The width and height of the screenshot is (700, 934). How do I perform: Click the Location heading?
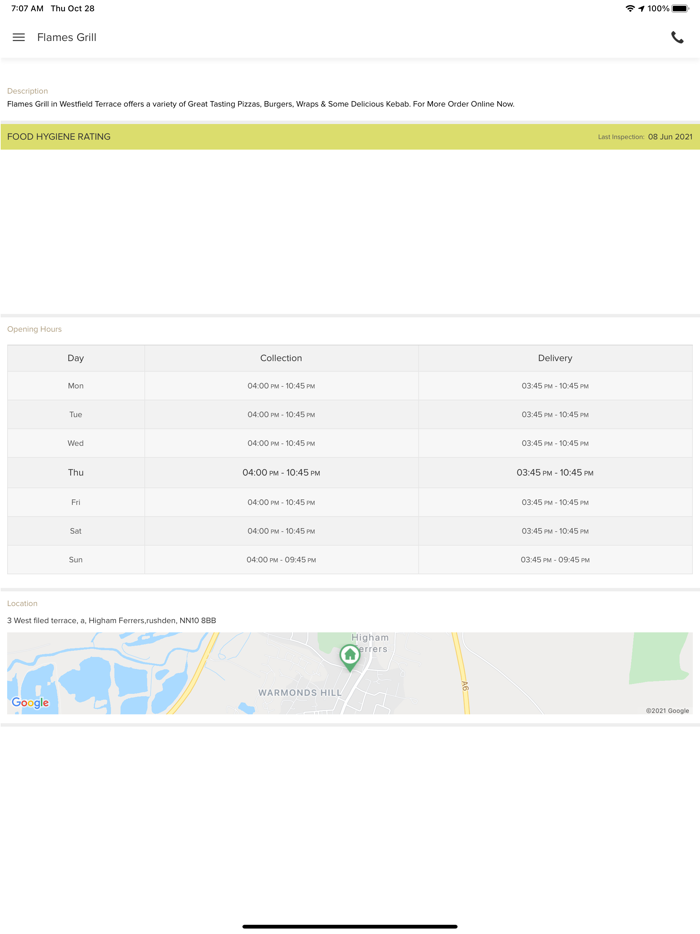coord(22,603)
